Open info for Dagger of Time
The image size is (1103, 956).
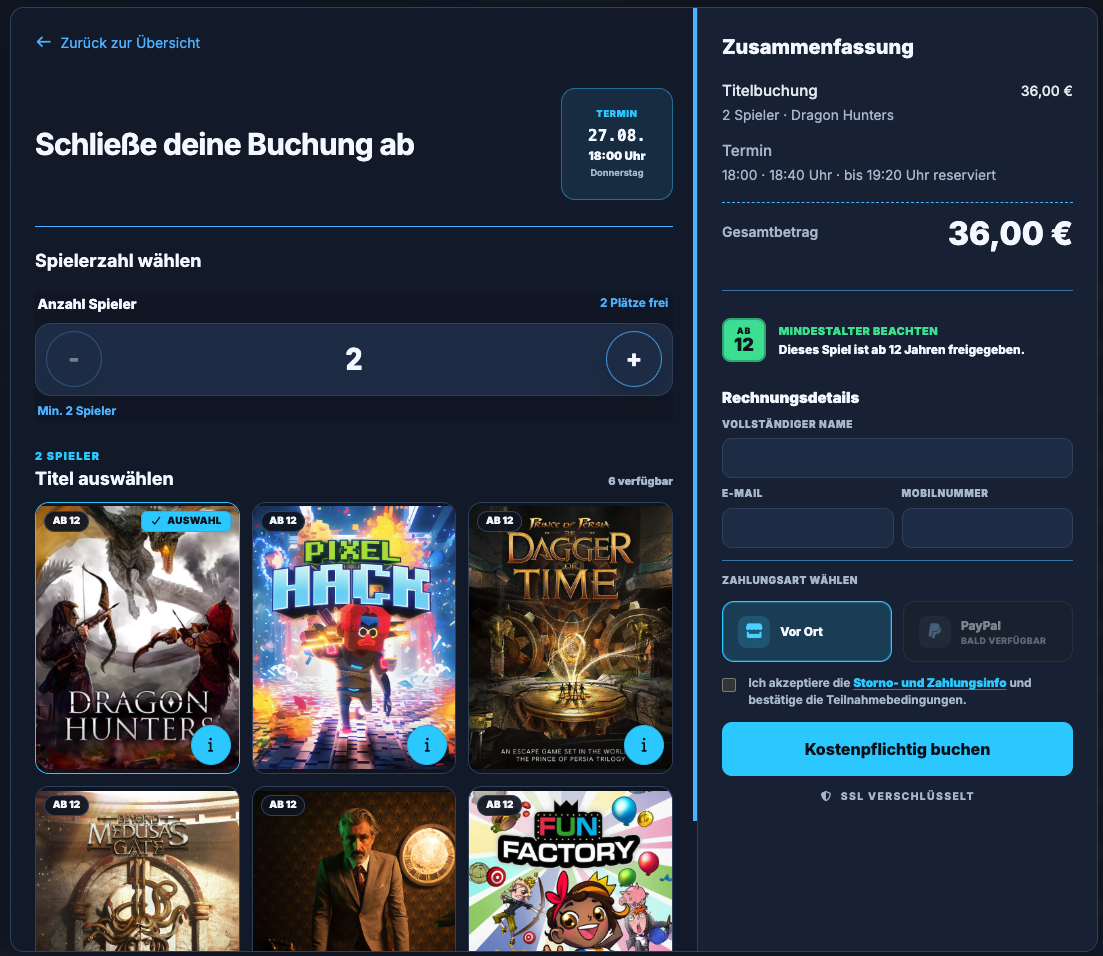tap(644, 745)
